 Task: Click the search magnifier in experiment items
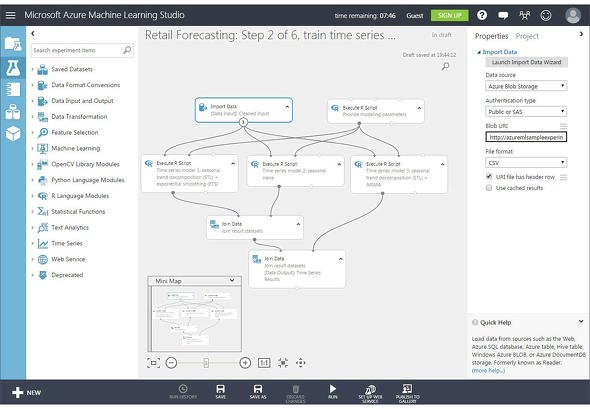[127, 50]
